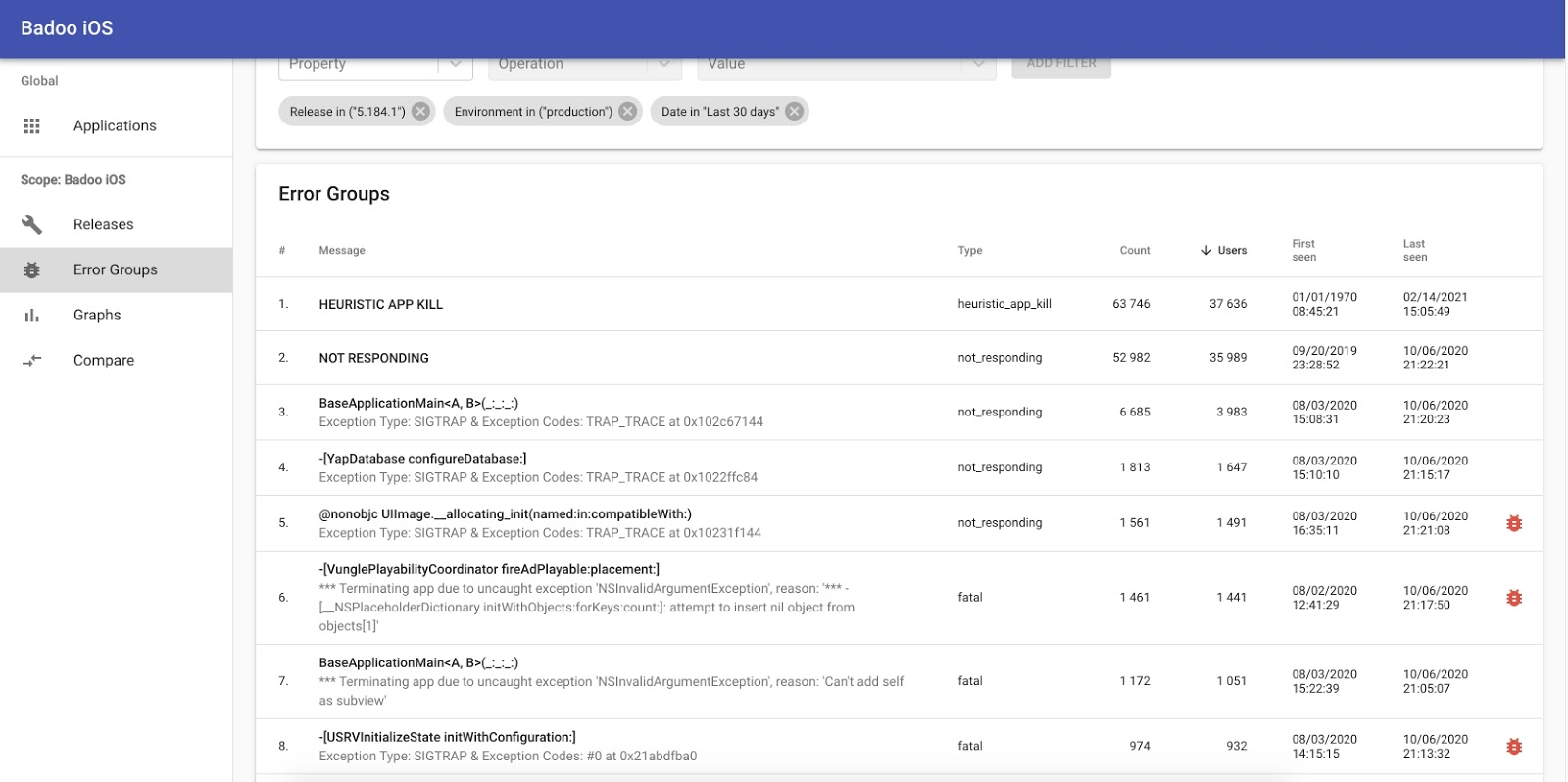Screen dimensions: 1568x782
Task: Remove the Date Last 30 days filter chip
Action: point(795,111)
